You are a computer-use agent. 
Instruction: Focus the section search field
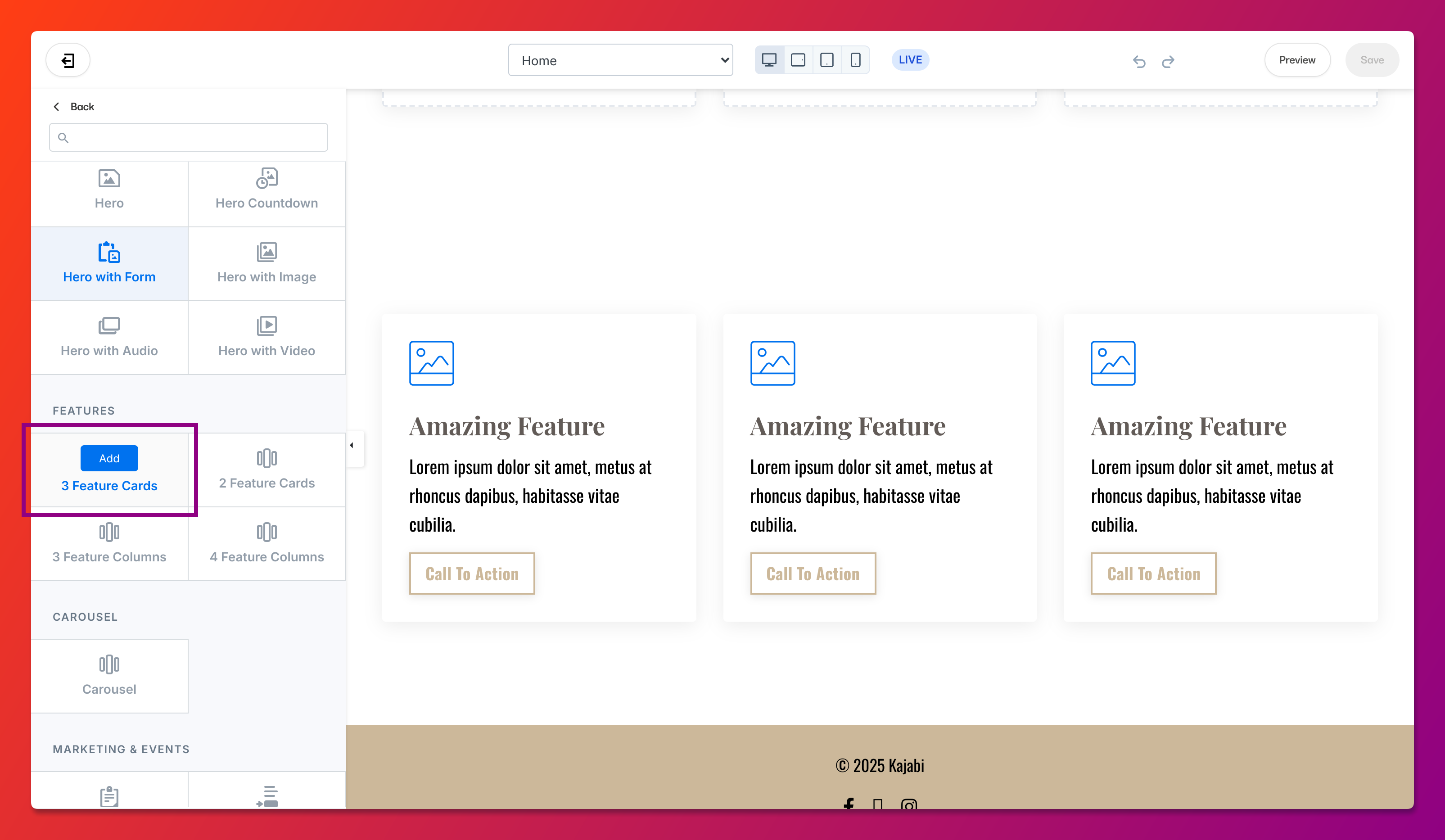(188, 138)
